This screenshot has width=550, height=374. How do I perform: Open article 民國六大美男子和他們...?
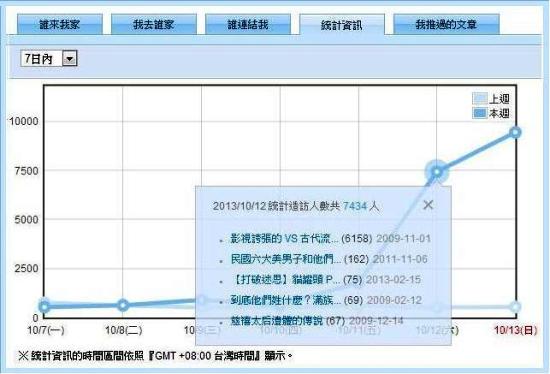click(x=286, y=259)
